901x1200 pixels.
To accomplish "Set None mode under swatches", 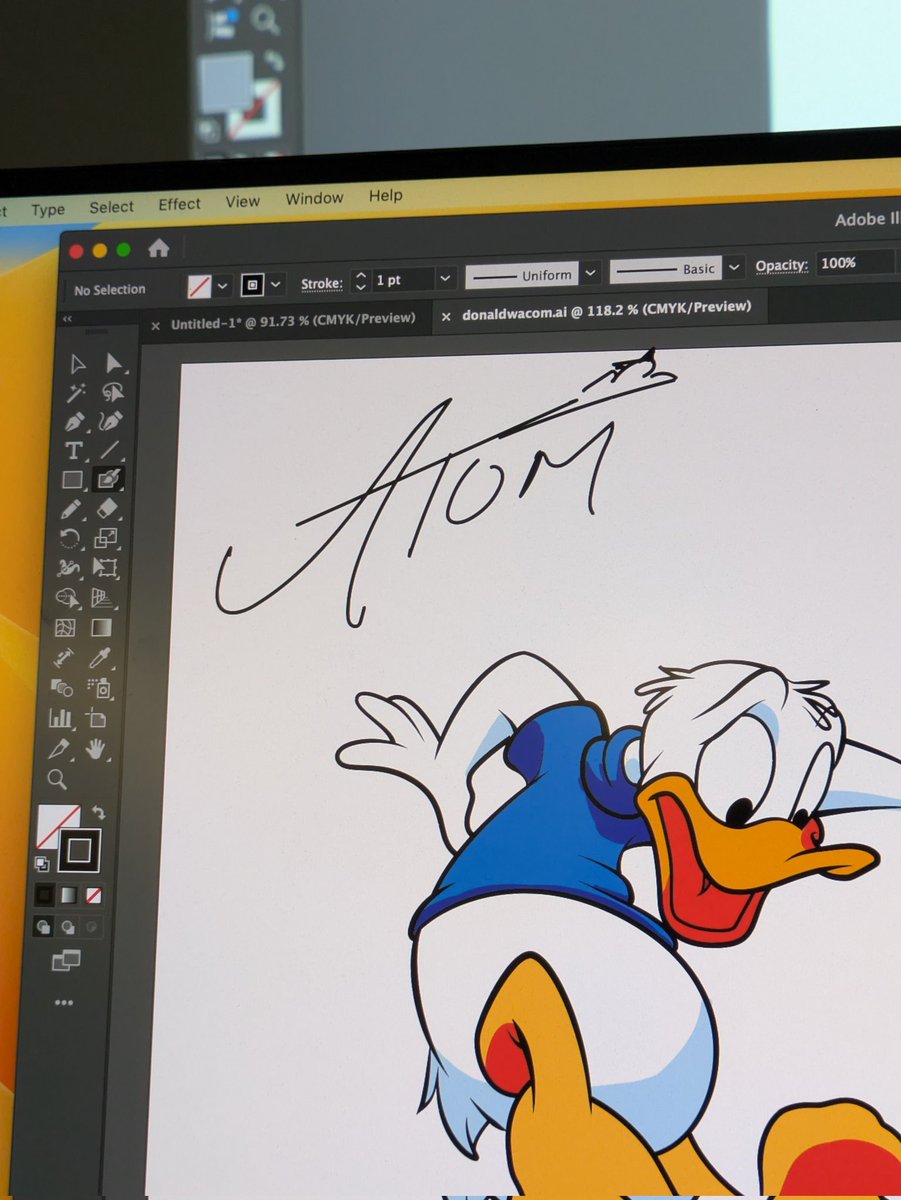I will [93, 894].
